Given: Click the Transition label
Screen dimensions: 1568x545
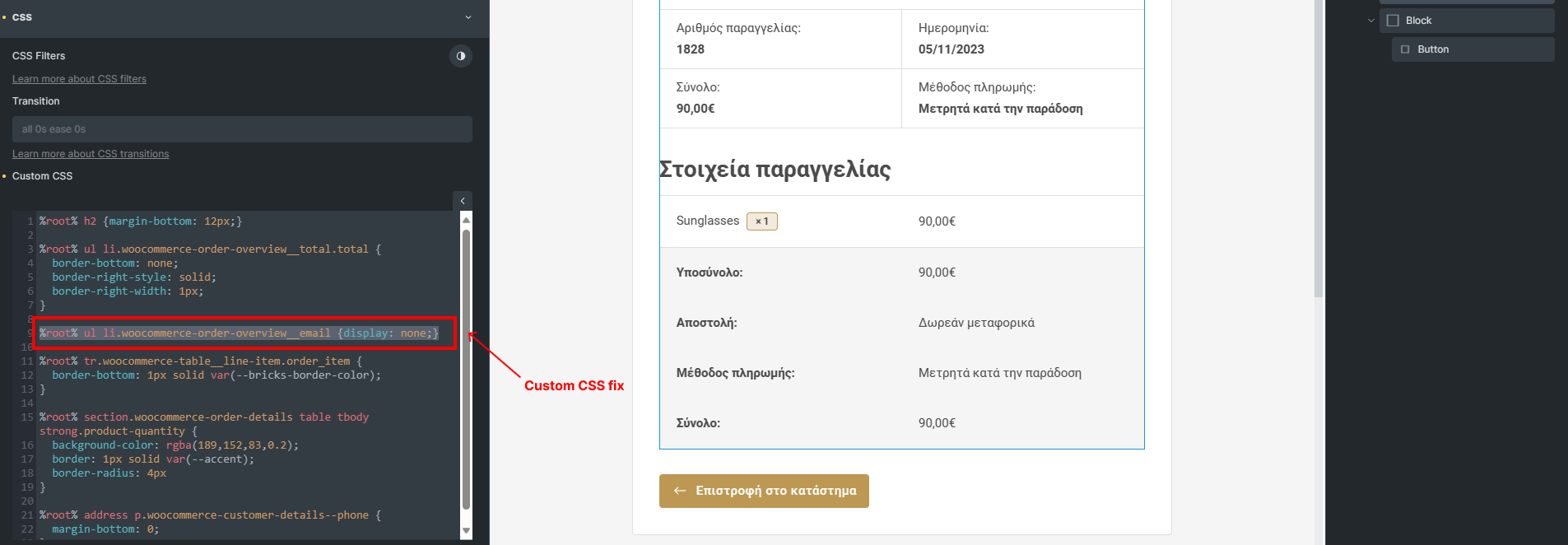Looking at the screenshot, I should click(36, 101).
